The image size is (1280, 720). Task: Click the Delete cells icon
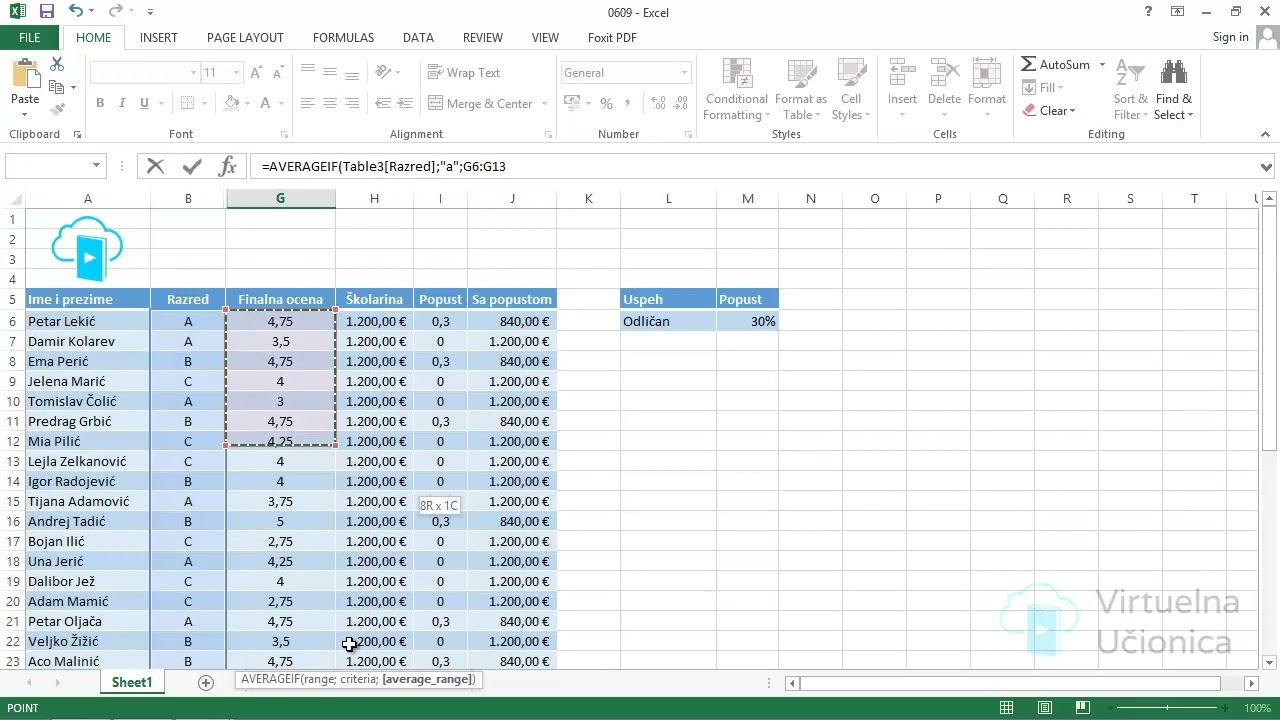coord(944,74)
